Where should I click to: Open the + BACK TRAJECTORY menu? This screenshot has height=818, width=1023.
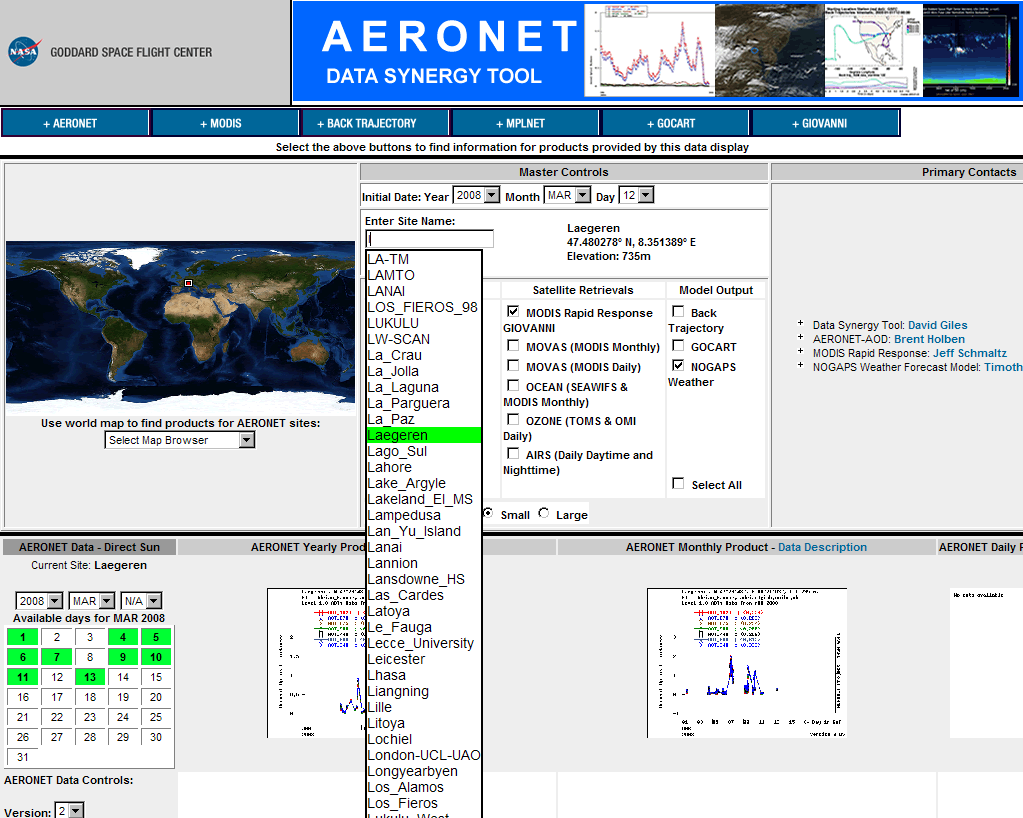tap(375, 123)
